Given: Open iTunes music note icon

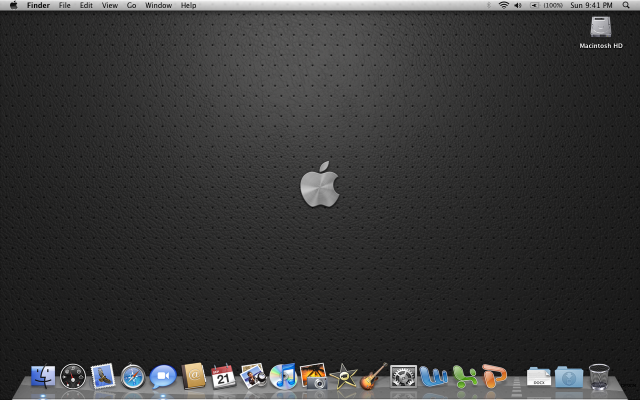Looking at the screenshot, I should click(x=283, y=376).
